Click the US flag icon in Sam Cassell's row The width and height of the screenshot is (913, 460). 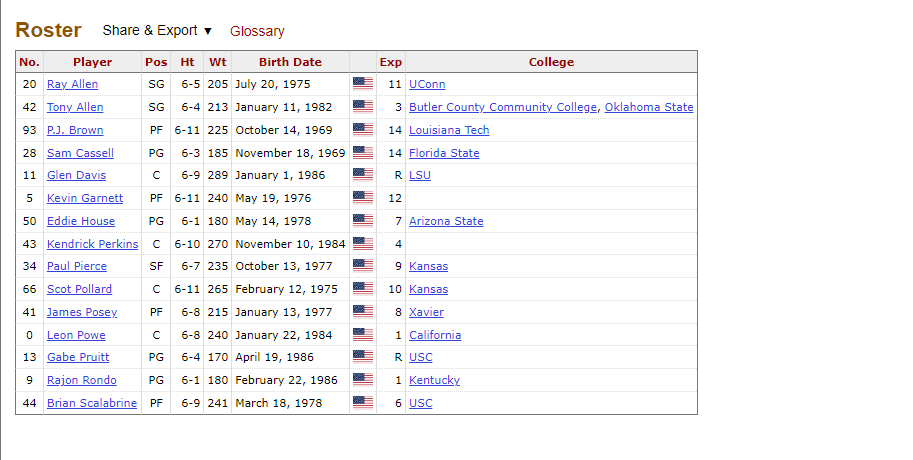click(363, 153)
